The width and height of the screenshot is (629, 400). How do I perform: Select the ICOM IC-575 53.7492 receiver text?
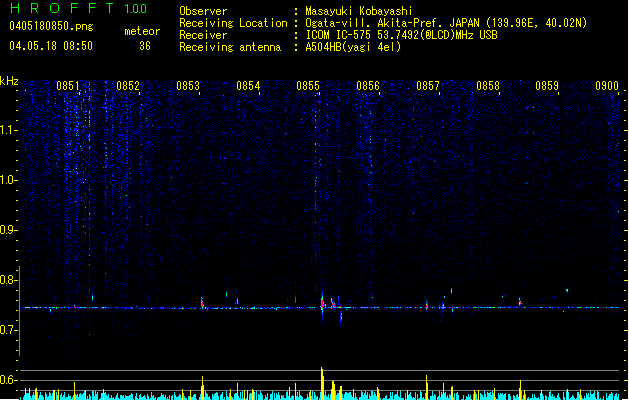click(402, 35)
